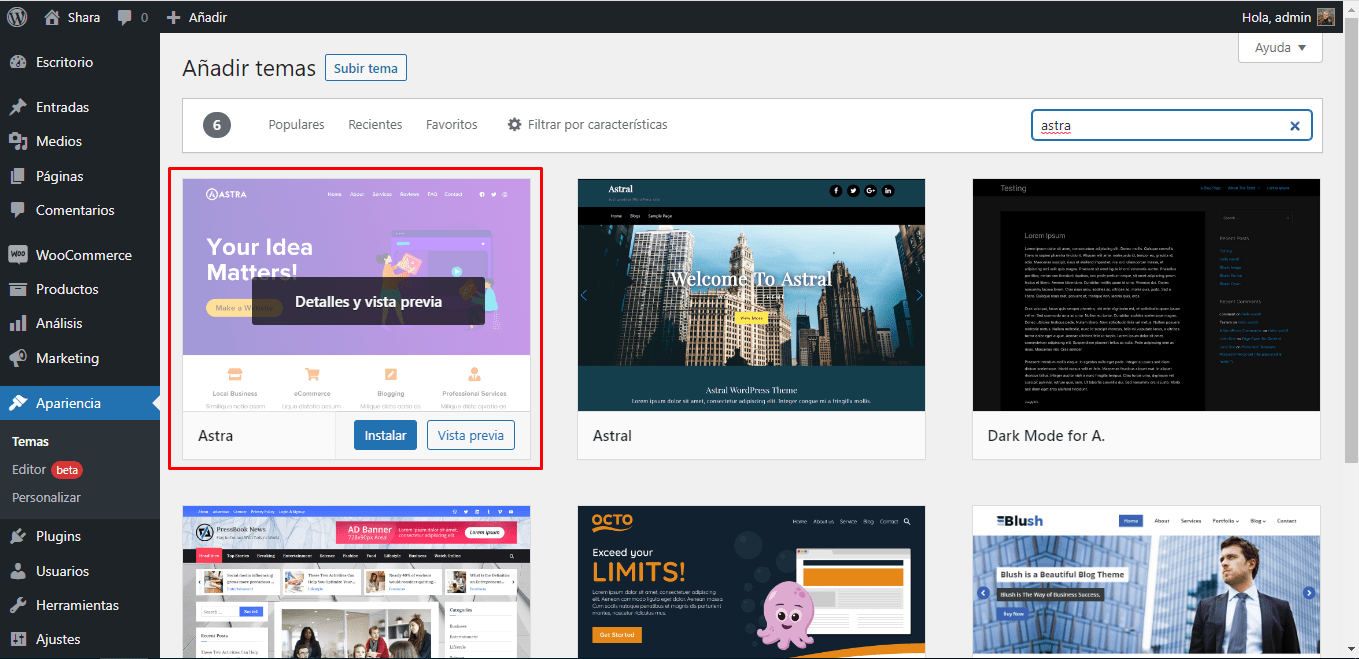Open the Astral theme thumbnail
The width and height of the screenshot is (1359, 659).
pyautogui.click(x=751, y=295)
